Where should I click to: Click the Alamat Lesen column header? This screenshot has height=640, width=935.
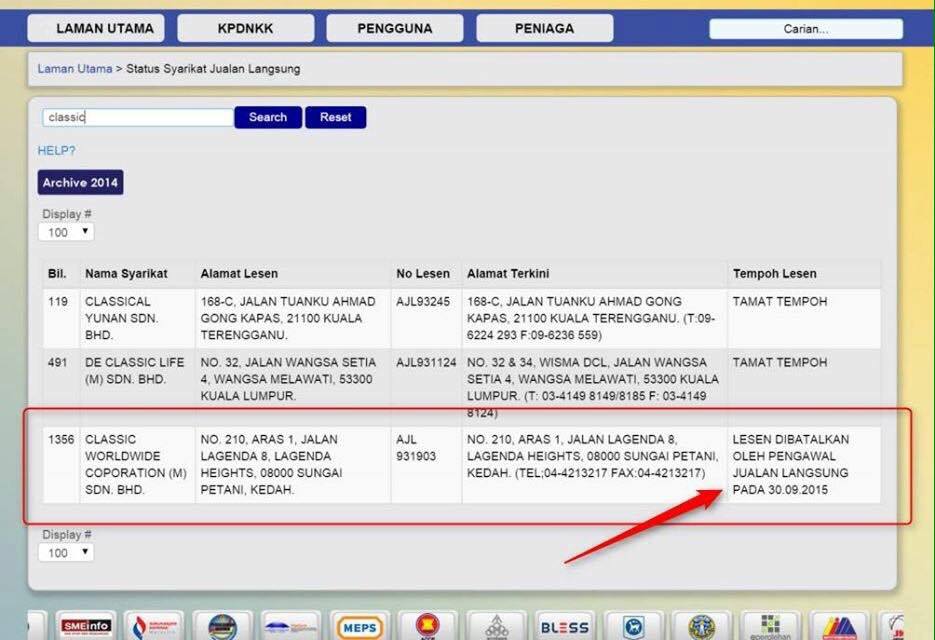click(239, 274)
